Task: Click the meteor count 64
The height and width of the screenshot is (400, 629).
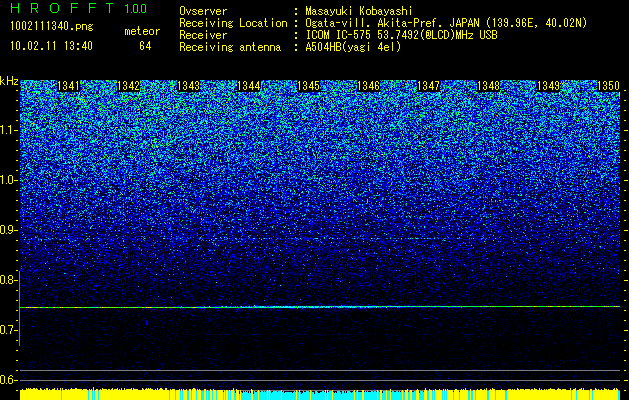Action: (x=145, y=46)
